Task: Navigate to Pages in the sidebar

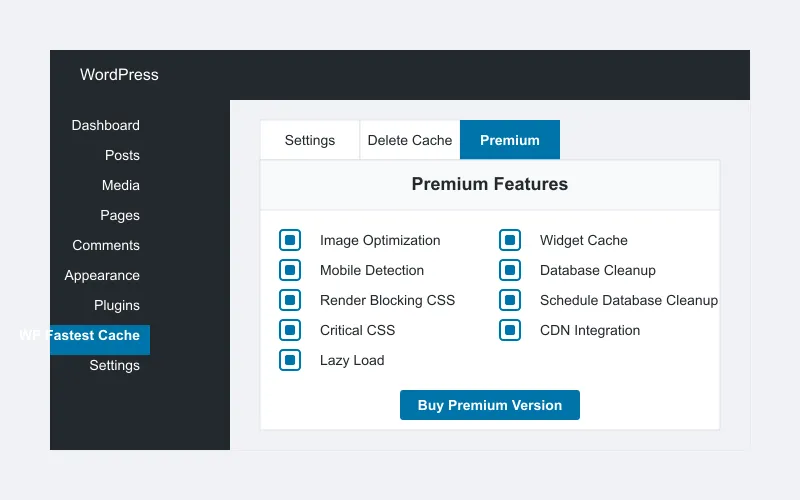Action: pos(120,215)
